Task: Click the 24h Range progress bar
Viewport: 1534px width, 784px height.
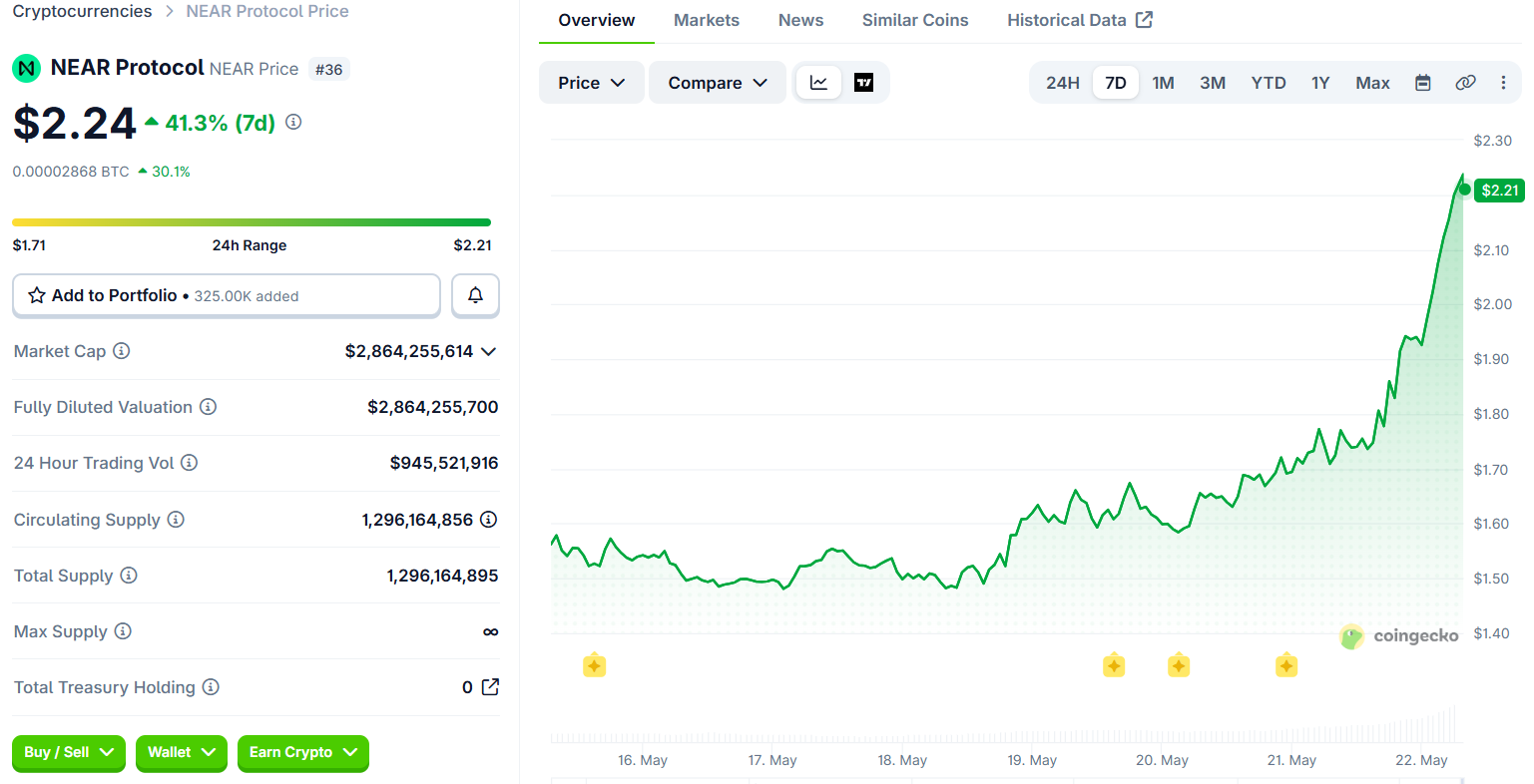Action: click(252, 222)
